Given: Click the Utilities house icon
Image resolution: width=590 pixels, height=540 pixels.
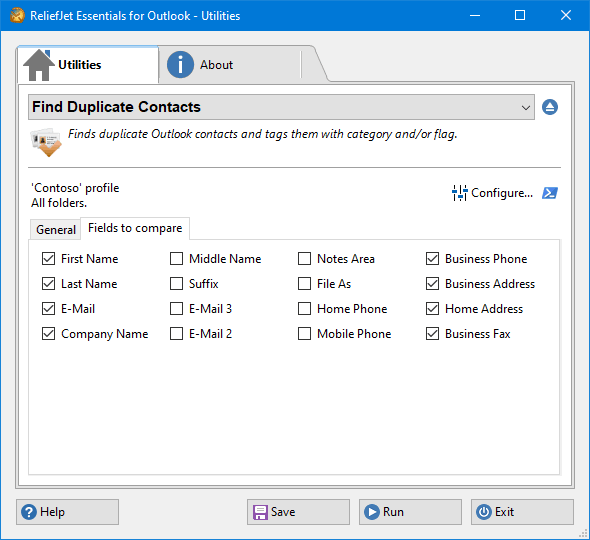Looking at the screenshot, I should (38, 65).
